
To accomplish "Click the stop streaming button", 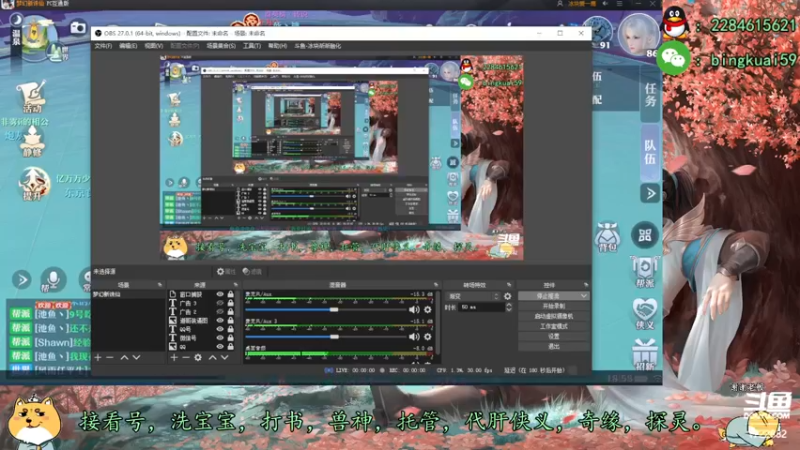I will tap(548, 296).
